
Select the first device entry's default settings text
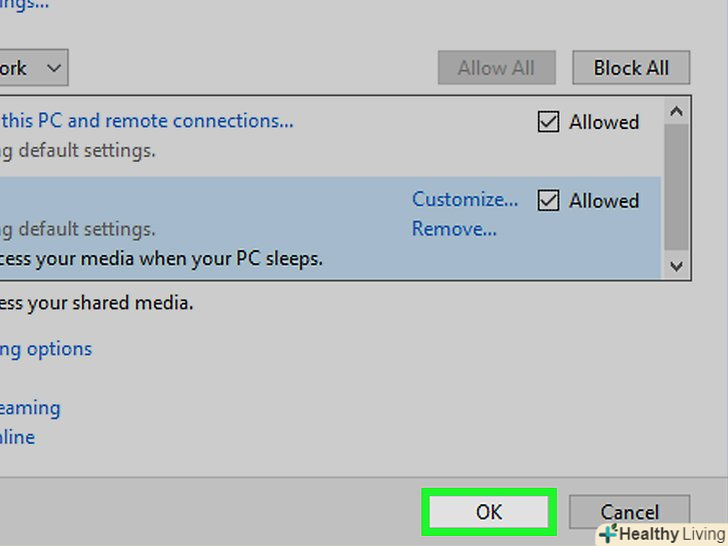pos(78,152)
